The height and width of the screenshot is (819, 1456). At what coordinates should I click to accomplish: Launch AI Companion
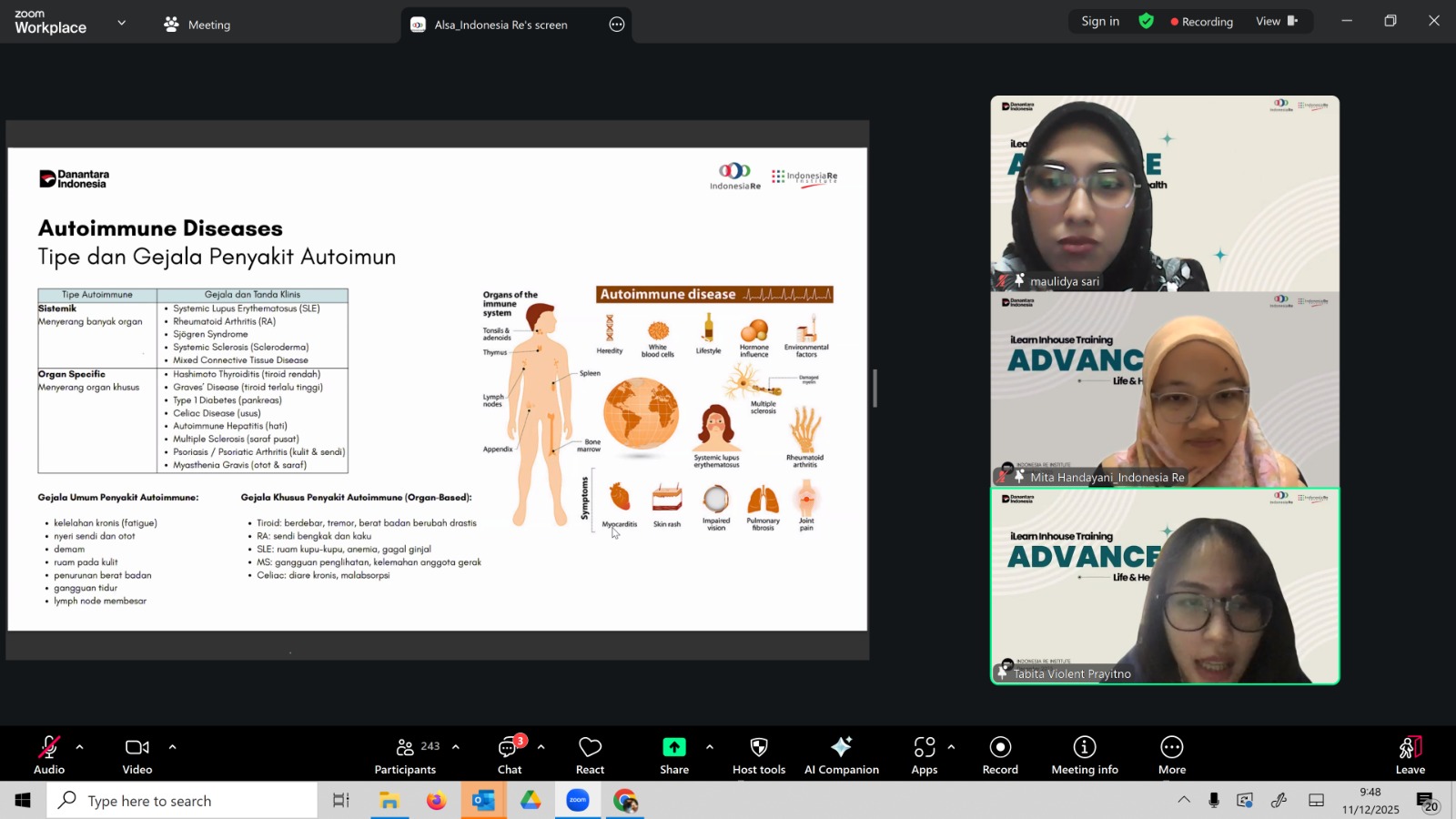(841, 755)
